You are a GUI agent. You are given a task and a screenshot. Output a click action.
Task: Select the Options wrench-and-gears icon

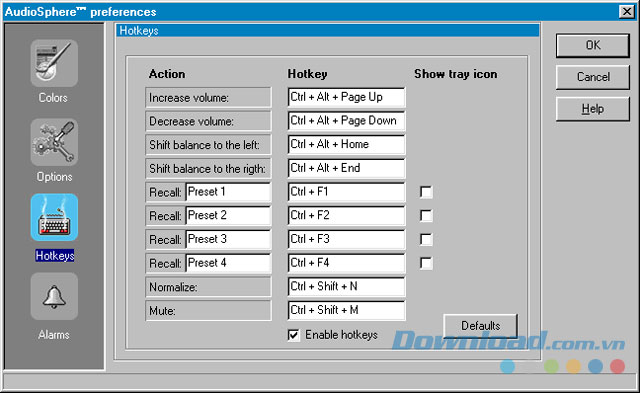point(54,142)
